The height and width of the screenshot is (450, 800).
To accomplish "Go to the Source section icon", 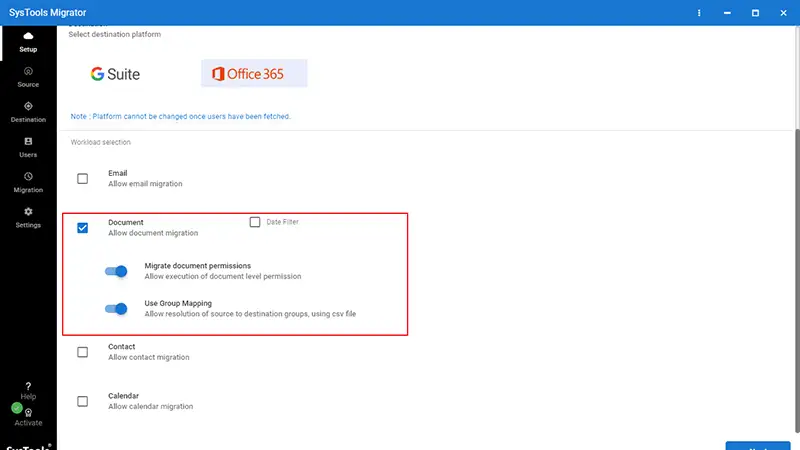I will [x=28, y=71].
